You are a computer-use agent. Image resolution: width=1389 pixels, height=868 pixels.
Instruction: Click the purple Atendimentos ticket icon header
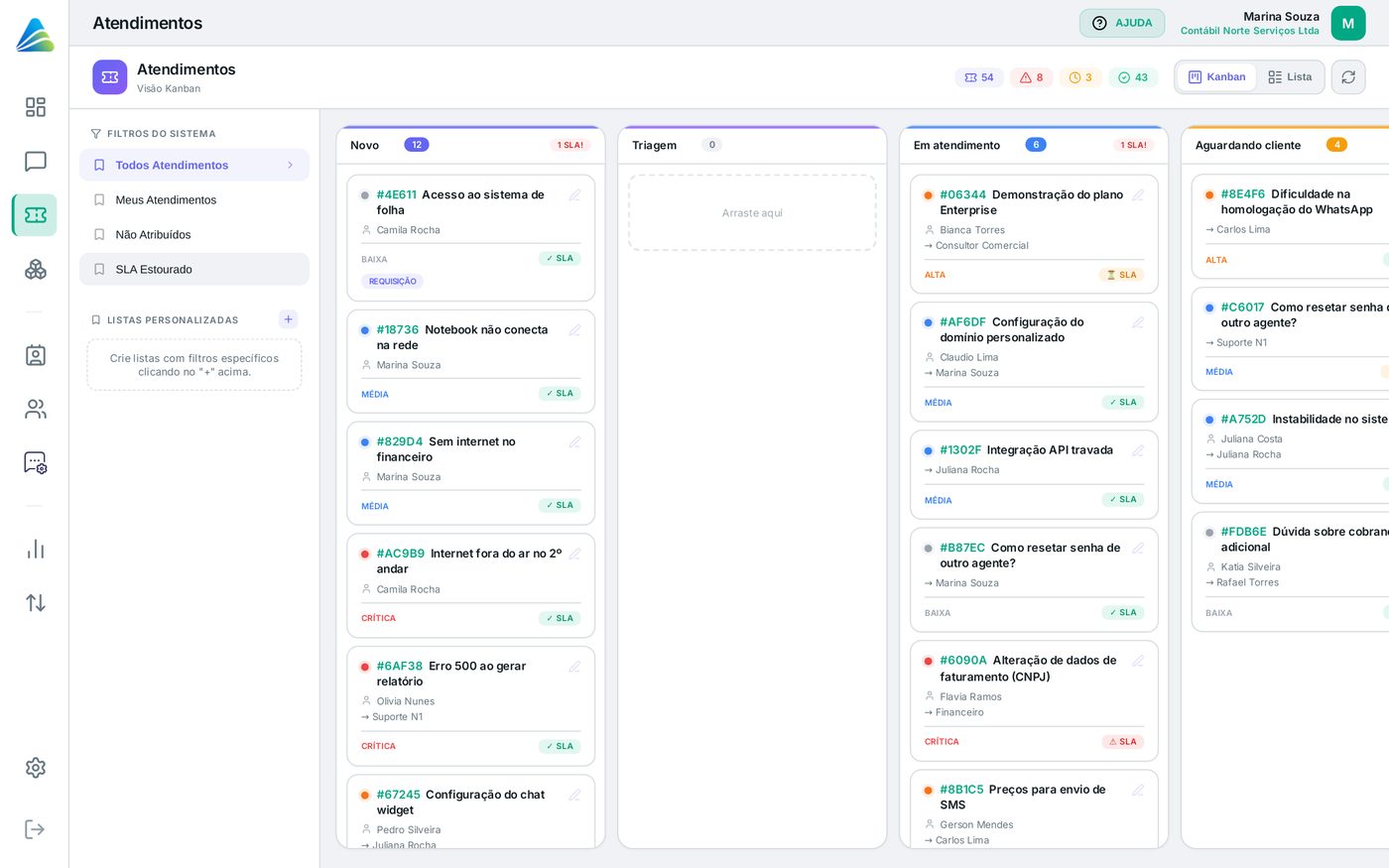pyautogui.click(x=110, y=77)
